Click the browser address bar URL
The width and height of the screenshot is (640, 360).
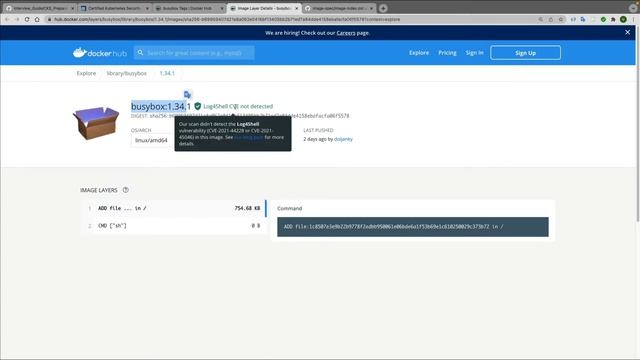(227, 19)
